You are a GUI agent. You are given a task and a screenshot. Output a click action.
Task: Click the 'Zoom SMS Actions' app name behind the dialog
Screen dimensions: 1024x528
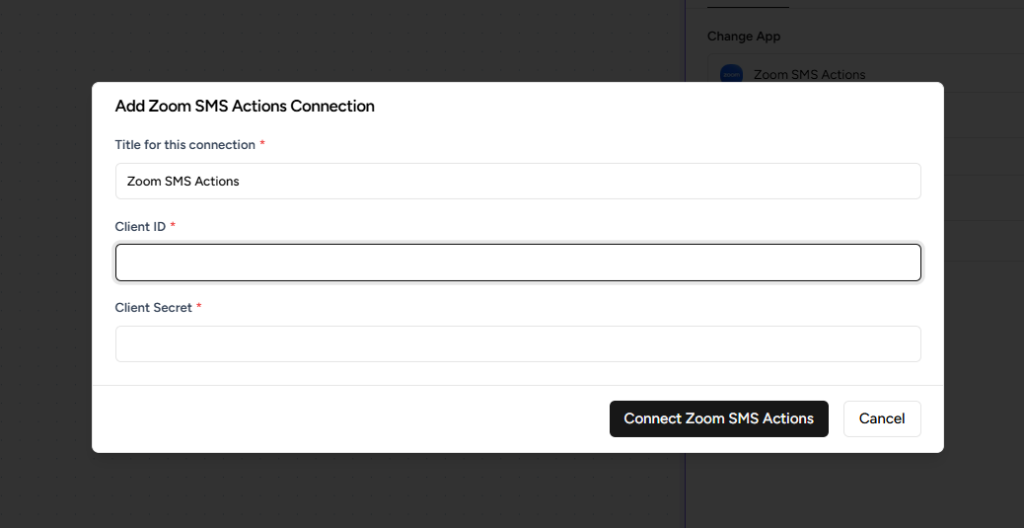pos(809,74)
